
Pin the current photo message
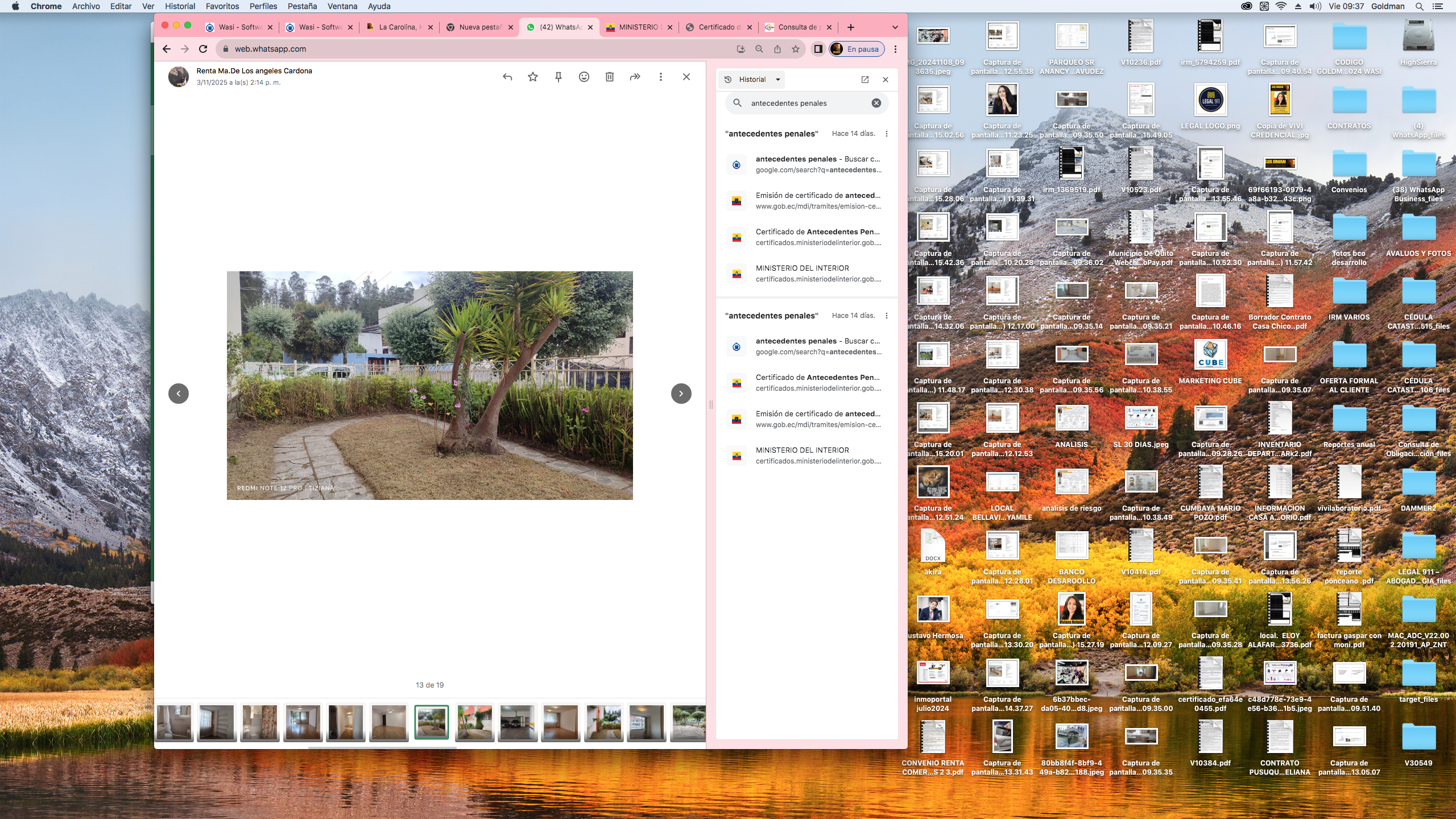click(x=559, y=77)
